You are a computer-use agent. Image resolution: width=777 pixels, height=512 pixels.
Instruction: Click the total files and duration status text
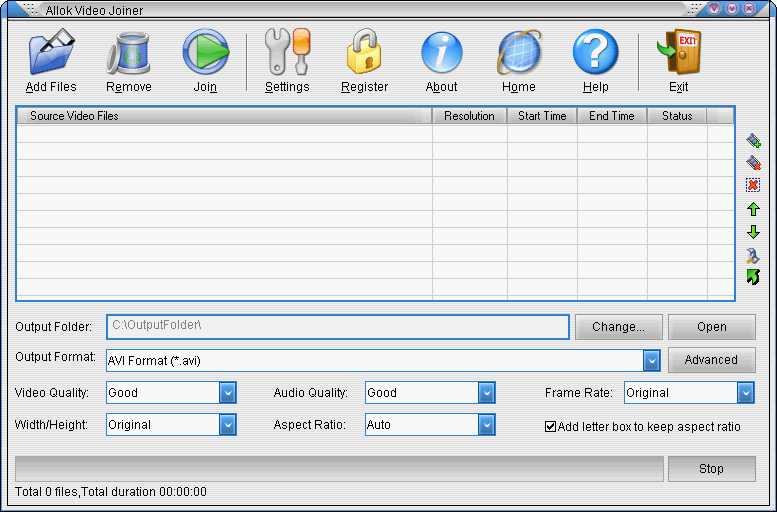tap(111, 492)
